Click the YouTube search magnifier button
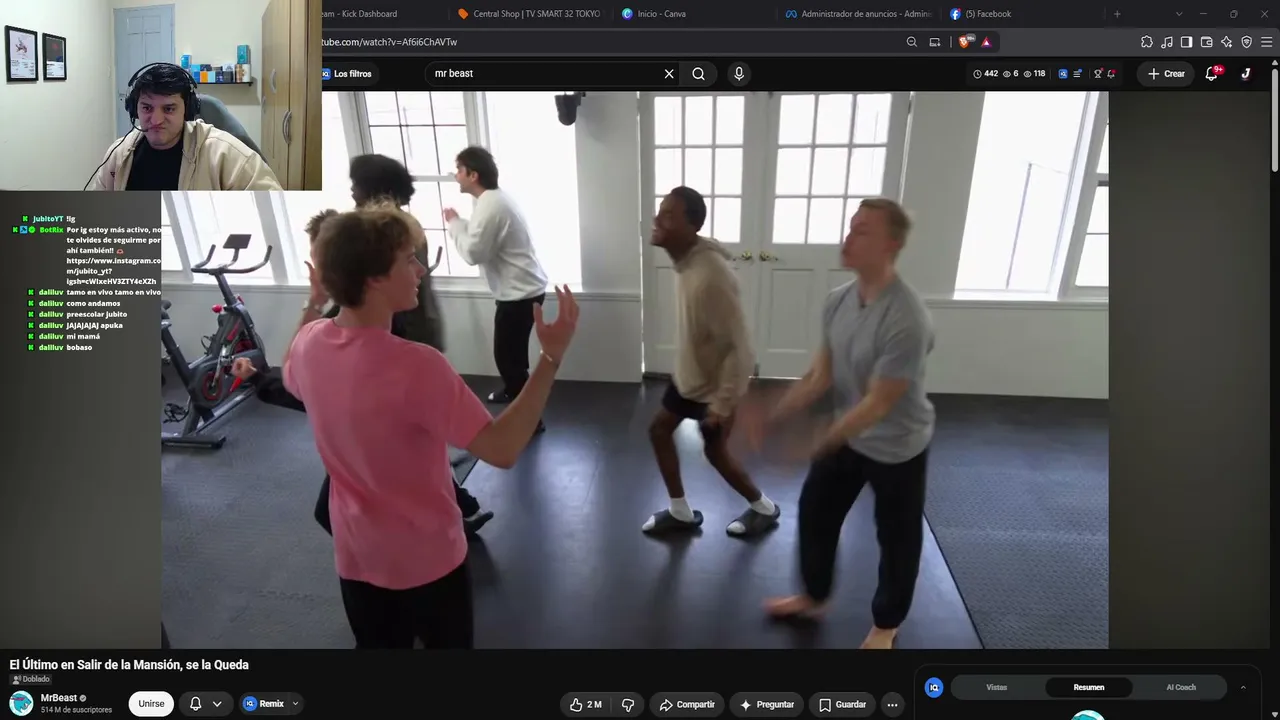Screen dimensions: 1280x720 699,73
